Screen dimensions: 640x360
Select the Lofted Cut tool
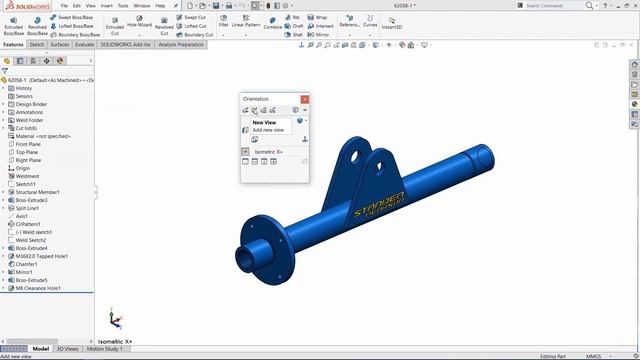coord(191,26)
